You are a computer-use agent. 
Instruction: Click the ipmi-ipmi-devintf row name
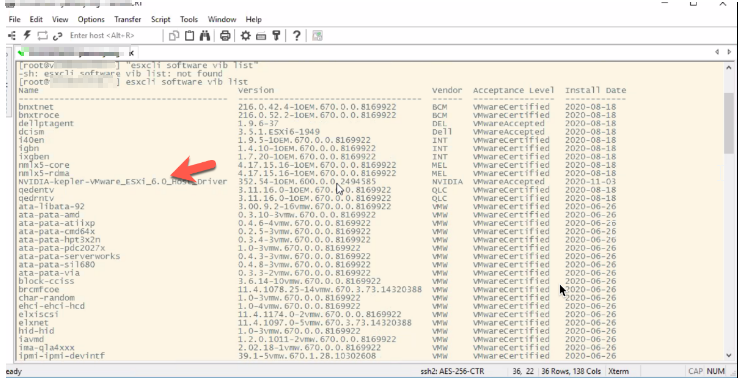[62, 356]
